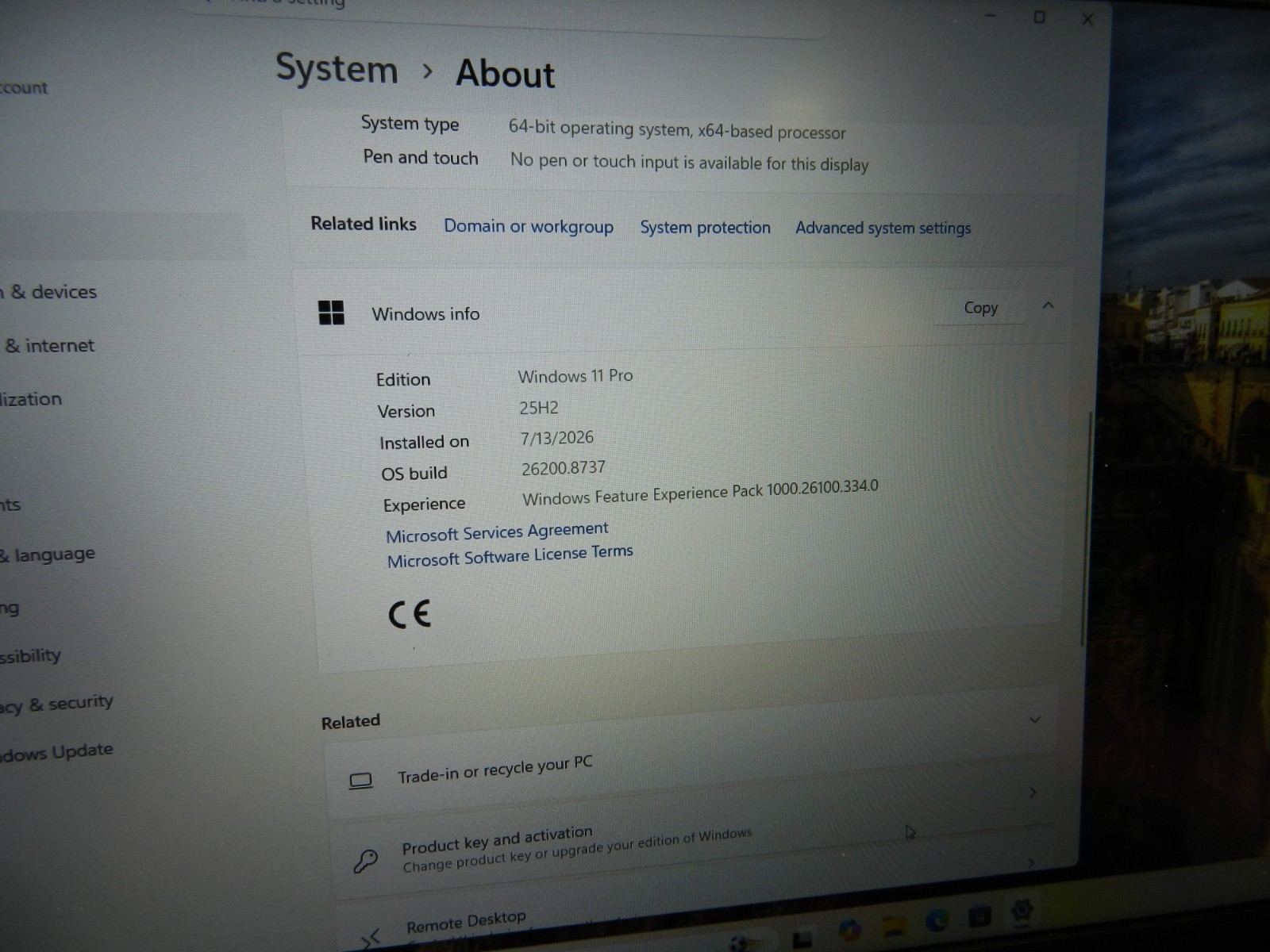Image resolution: width=1270 pixels, height=952 pixels.
Task: Go back to System in the breadcrumb
Action: [337, 69]
